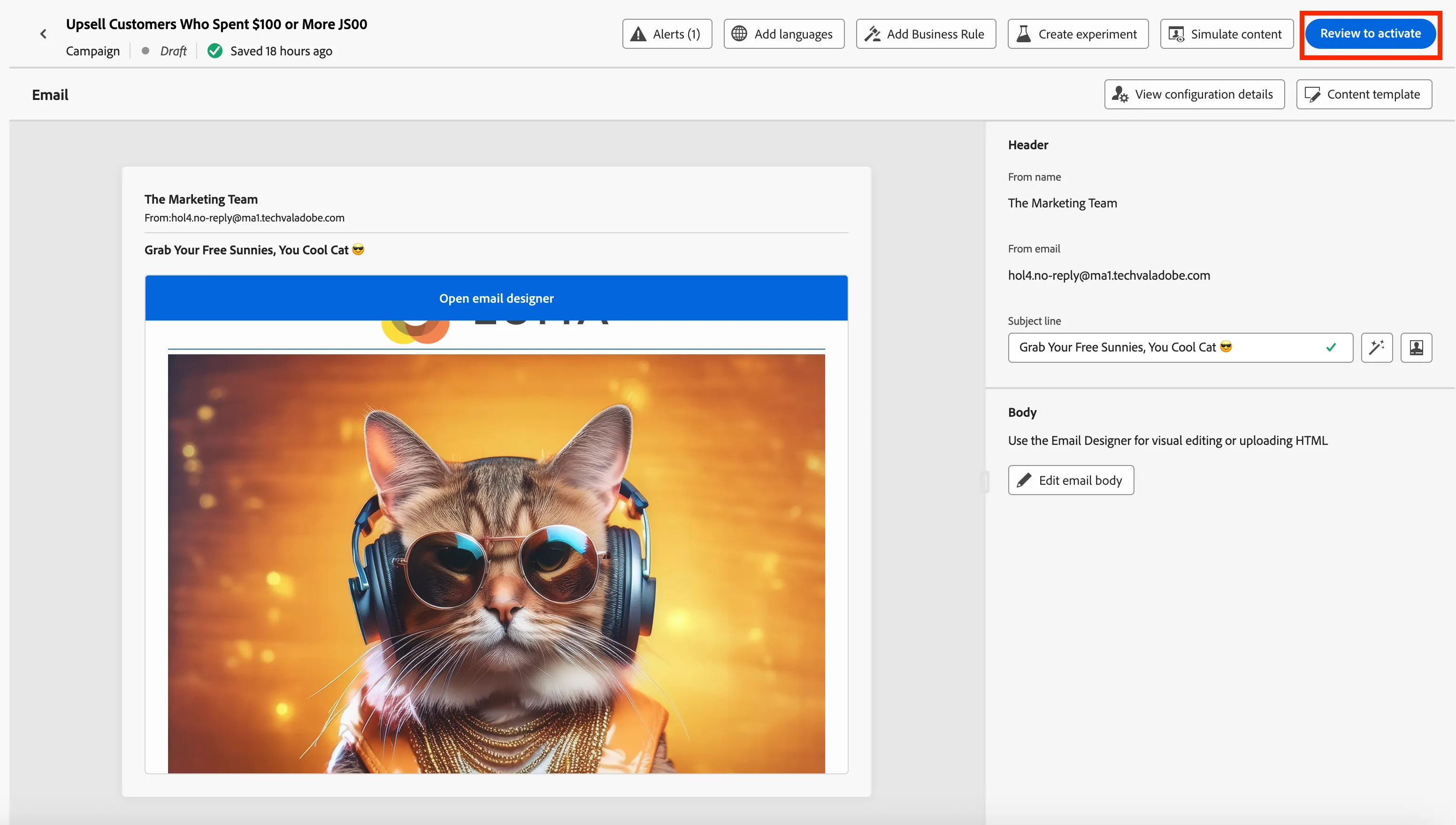The height and width of the screenshot is (825, 1456).
Task: Click the panel resize handle between preview and sidebar
Action: 985,481
